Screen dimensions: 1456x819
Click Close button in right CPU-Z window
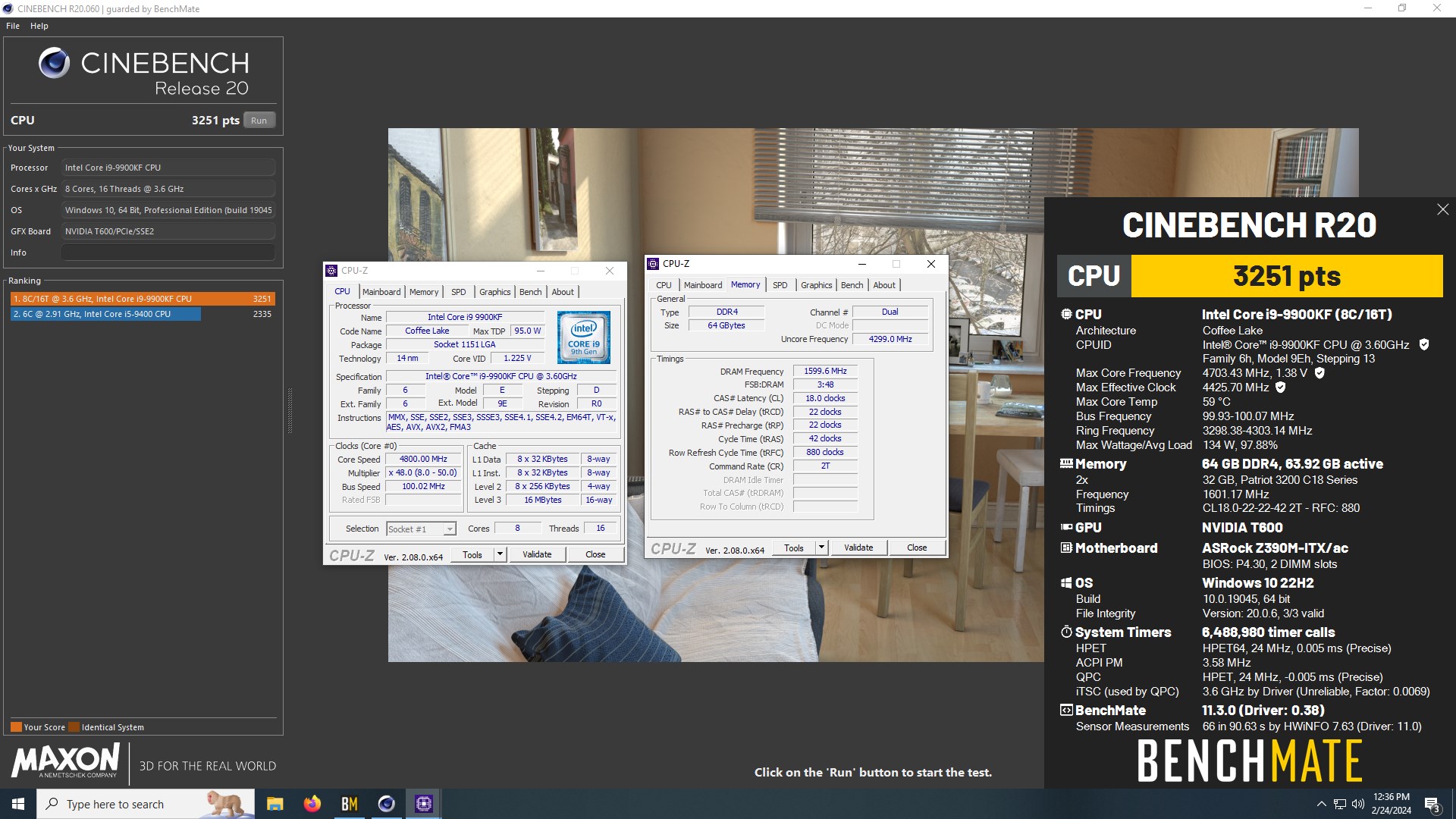[x=917, y=548]
